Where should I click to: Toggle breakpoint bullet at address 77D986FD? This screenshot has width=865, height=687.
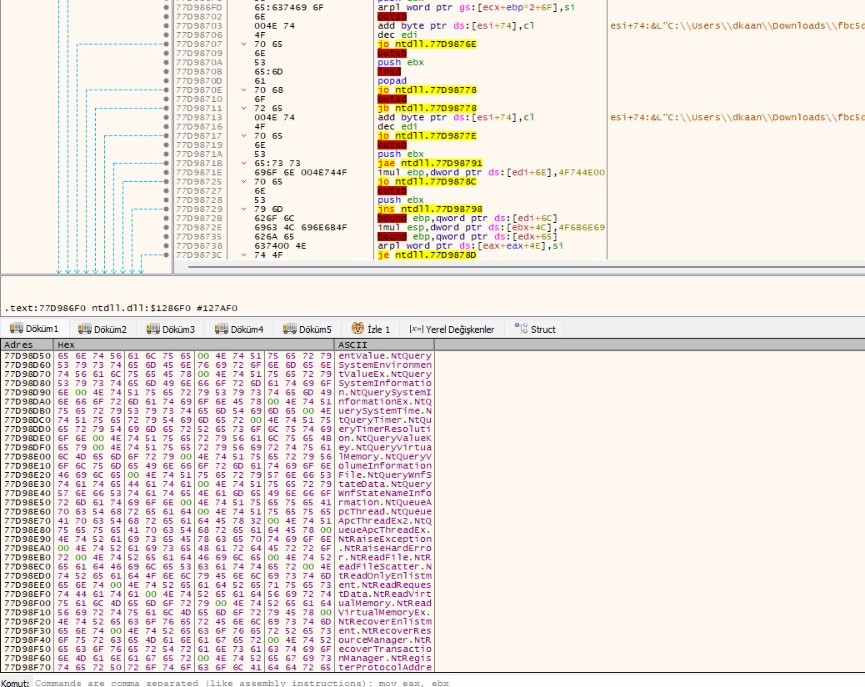tap(167, 8)
